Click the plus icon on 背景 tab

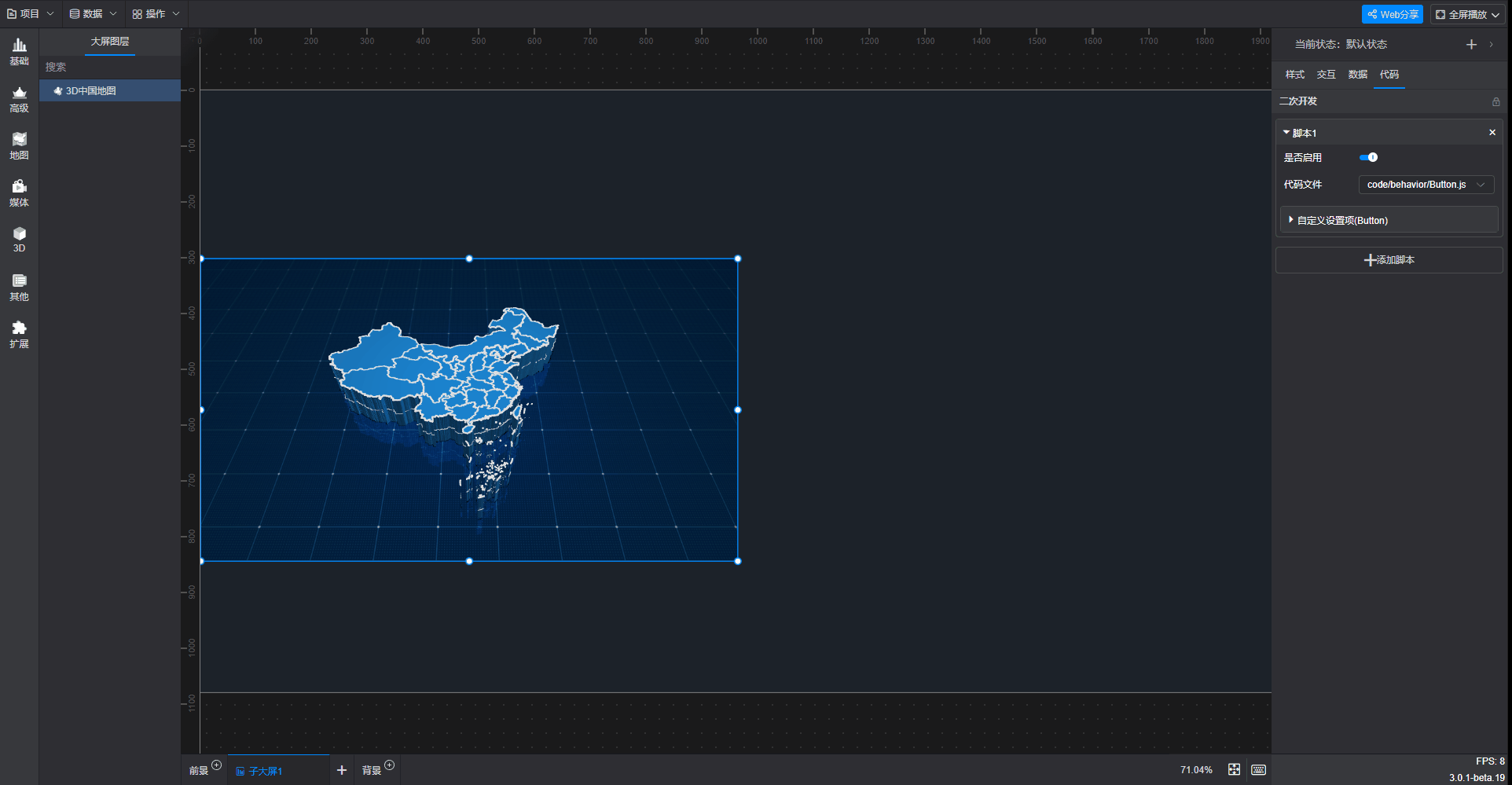390,765
